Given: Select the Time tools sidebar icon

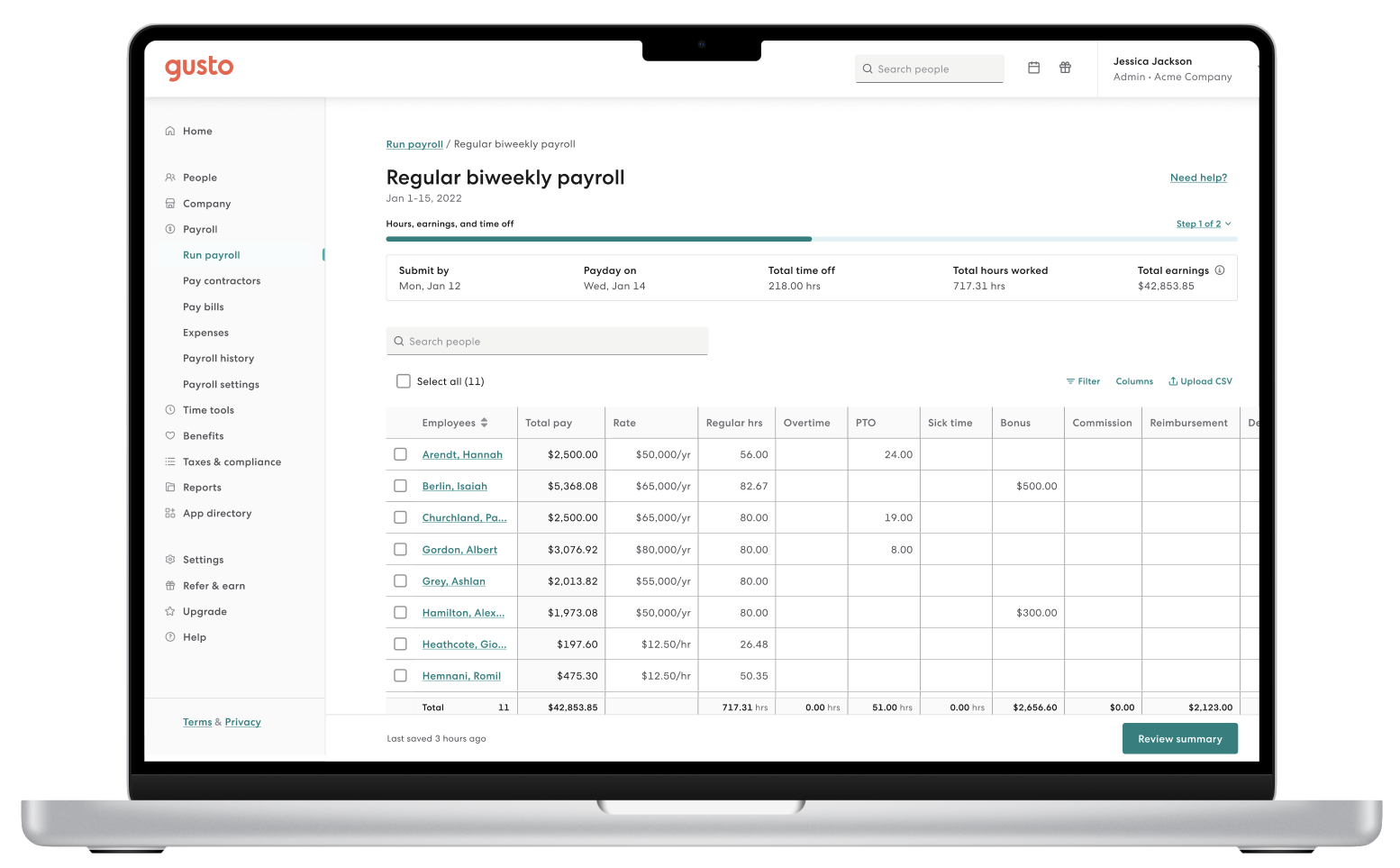Looking at the screenshot, I should point(170,410).
